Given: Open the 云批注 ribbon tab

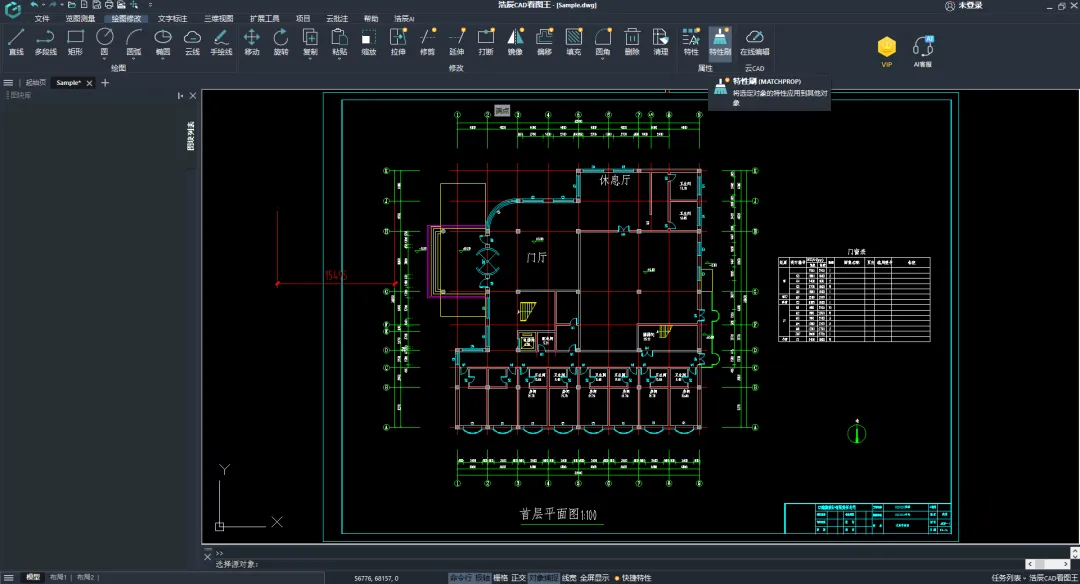Looking at the screenshot, I should click(337, 19).
